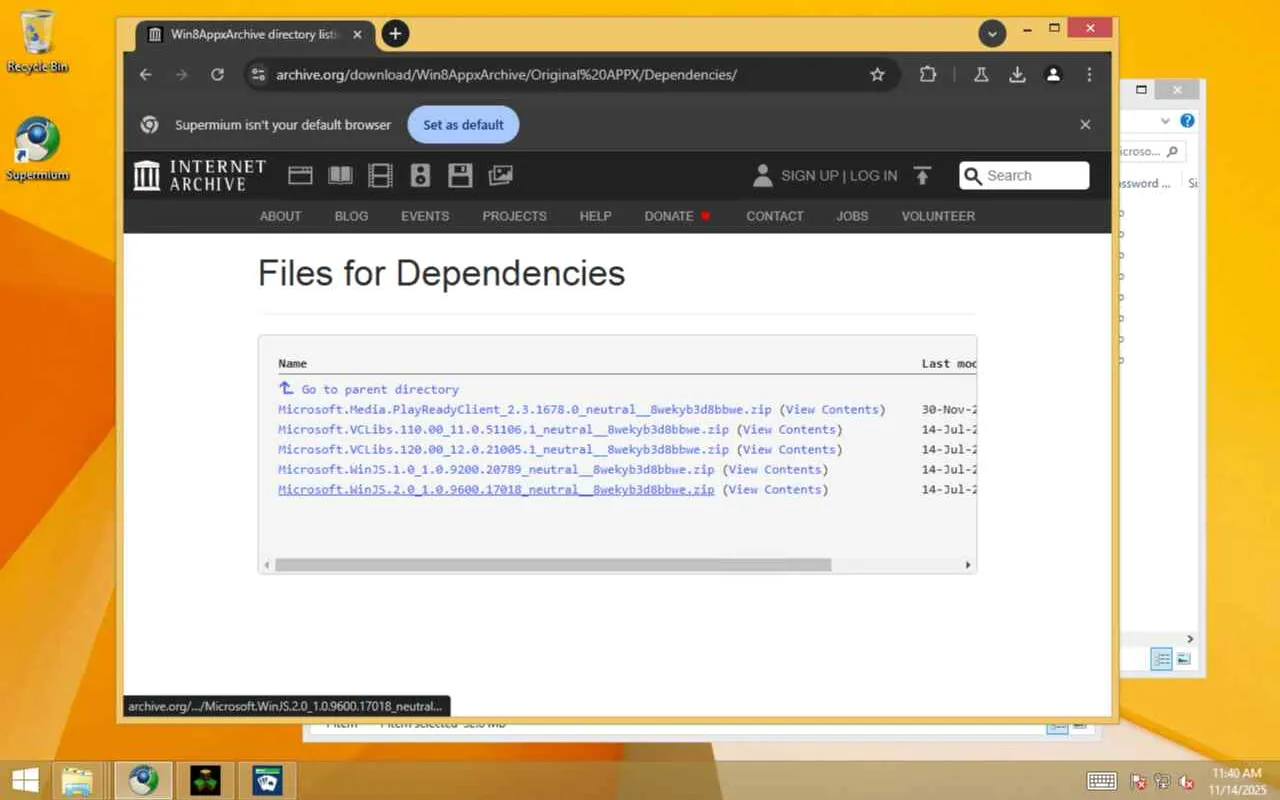Screen dimensions: 1280x800
Task: Open the Solitaire cards taskbar icon
Action: click(x=267, y=780)
